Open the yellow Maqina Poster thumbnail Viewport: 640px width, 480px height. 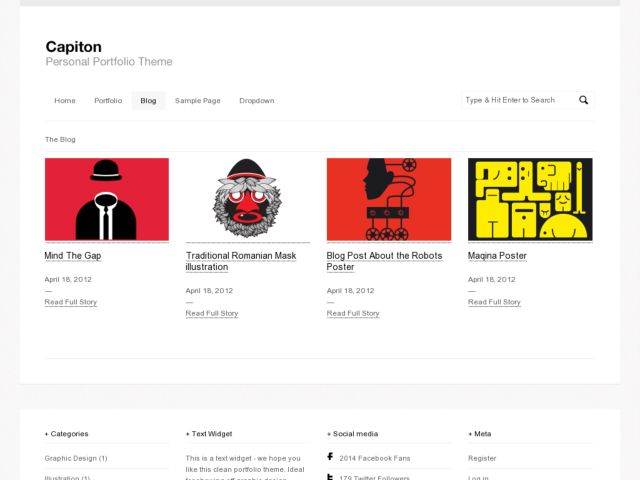[530, 199]
